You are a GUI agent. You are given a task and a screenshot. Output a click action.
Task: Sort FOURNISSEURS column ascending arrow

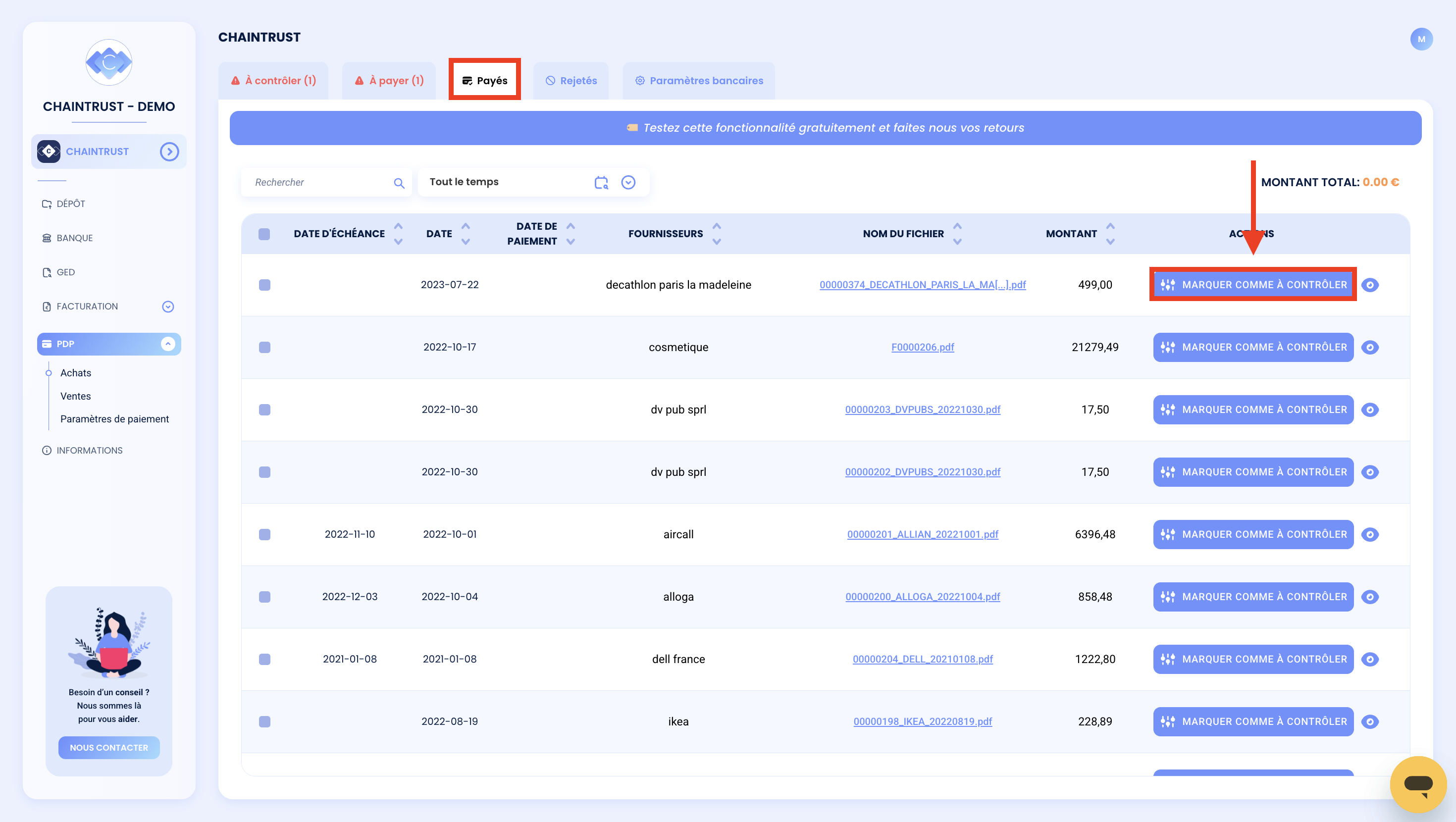[x=717, y=226]
